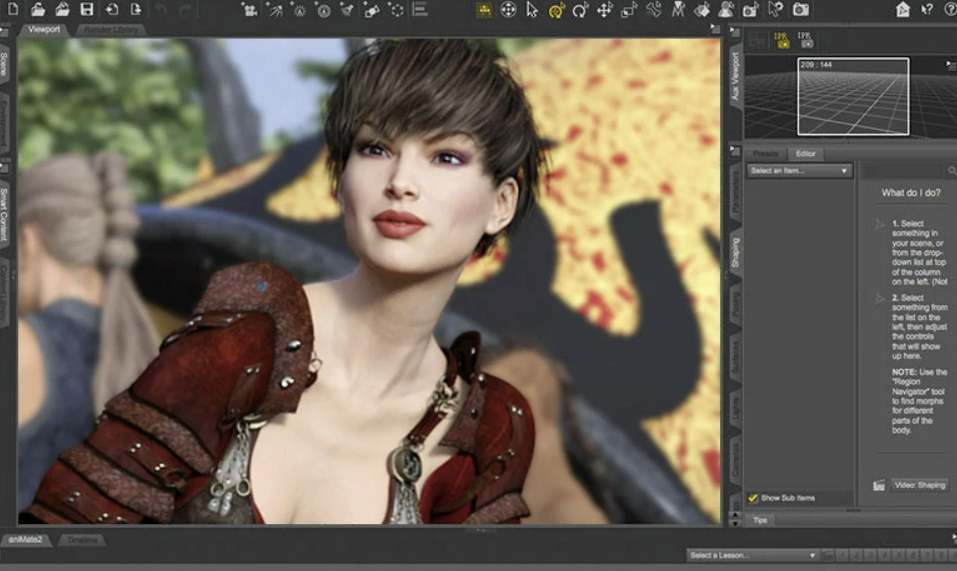Create a new camera from toolbar
957x571 pixels.
point(250,10)
